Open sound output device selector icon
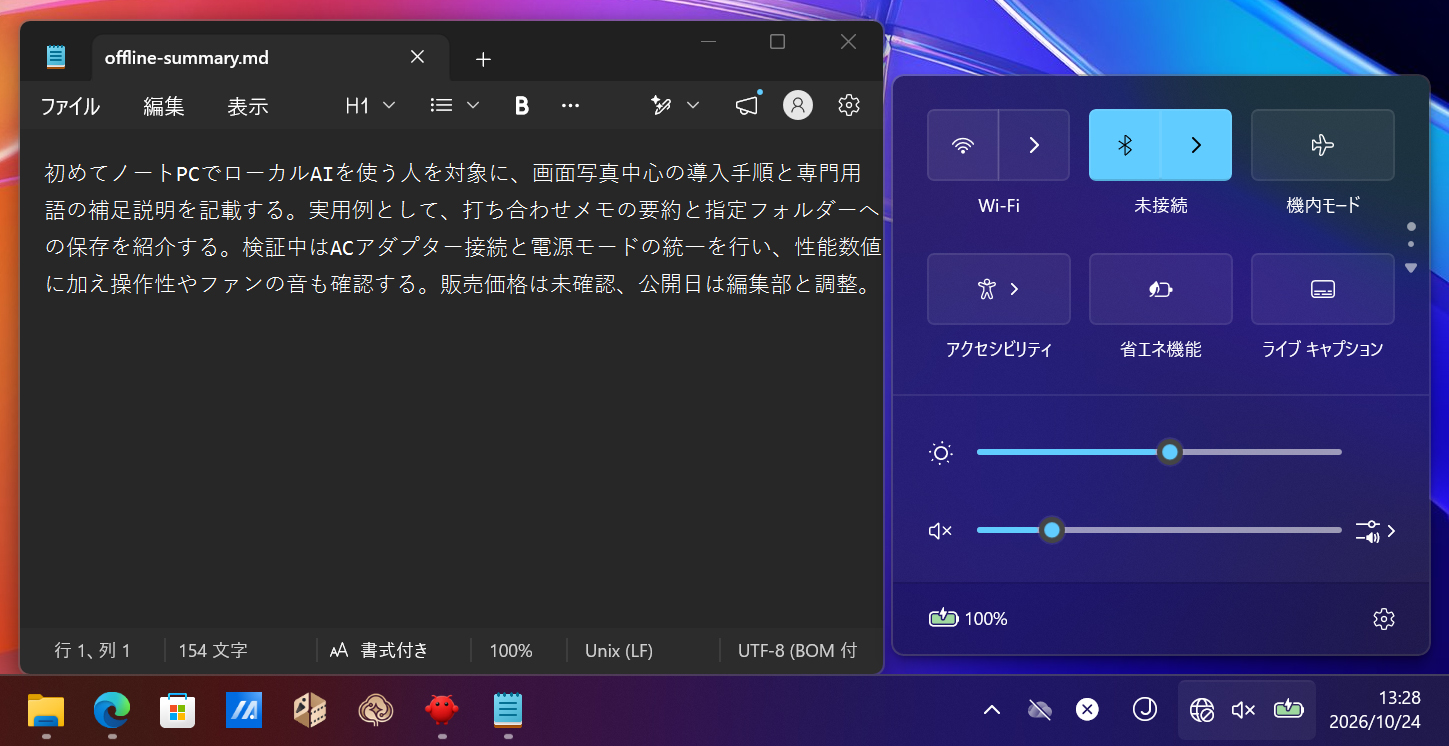This screenshot has height=746, width=1449. pyautogui.click(x=1375, y=531)
